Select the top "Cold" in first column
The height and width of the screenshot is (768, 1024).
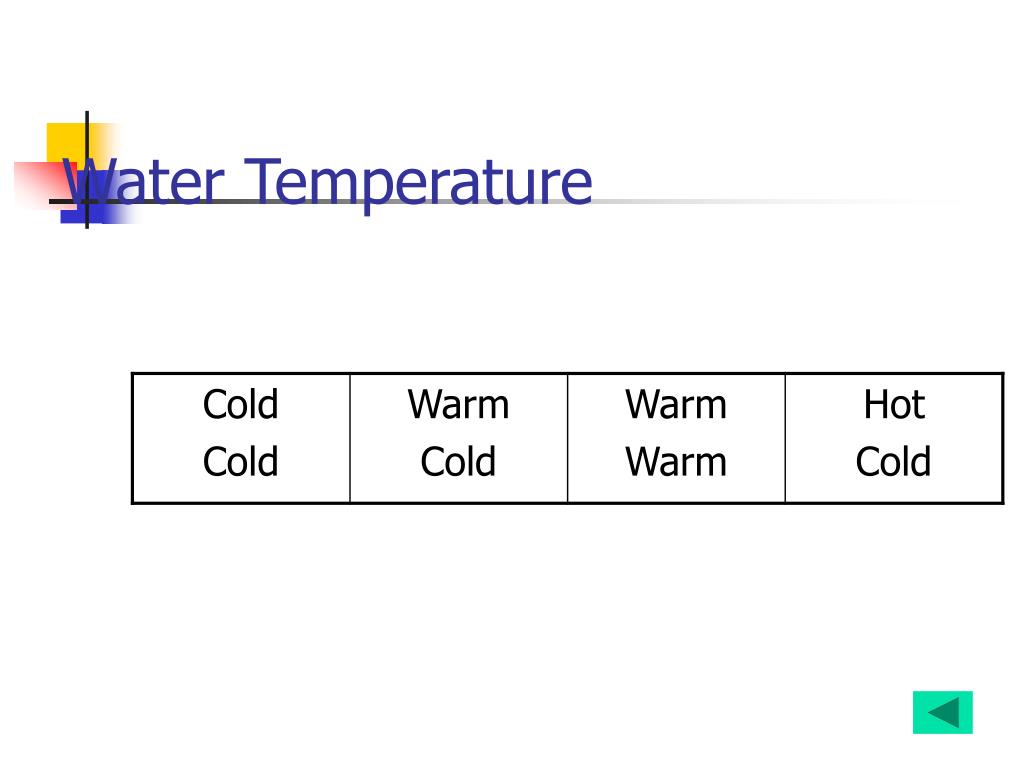point(240,404)
